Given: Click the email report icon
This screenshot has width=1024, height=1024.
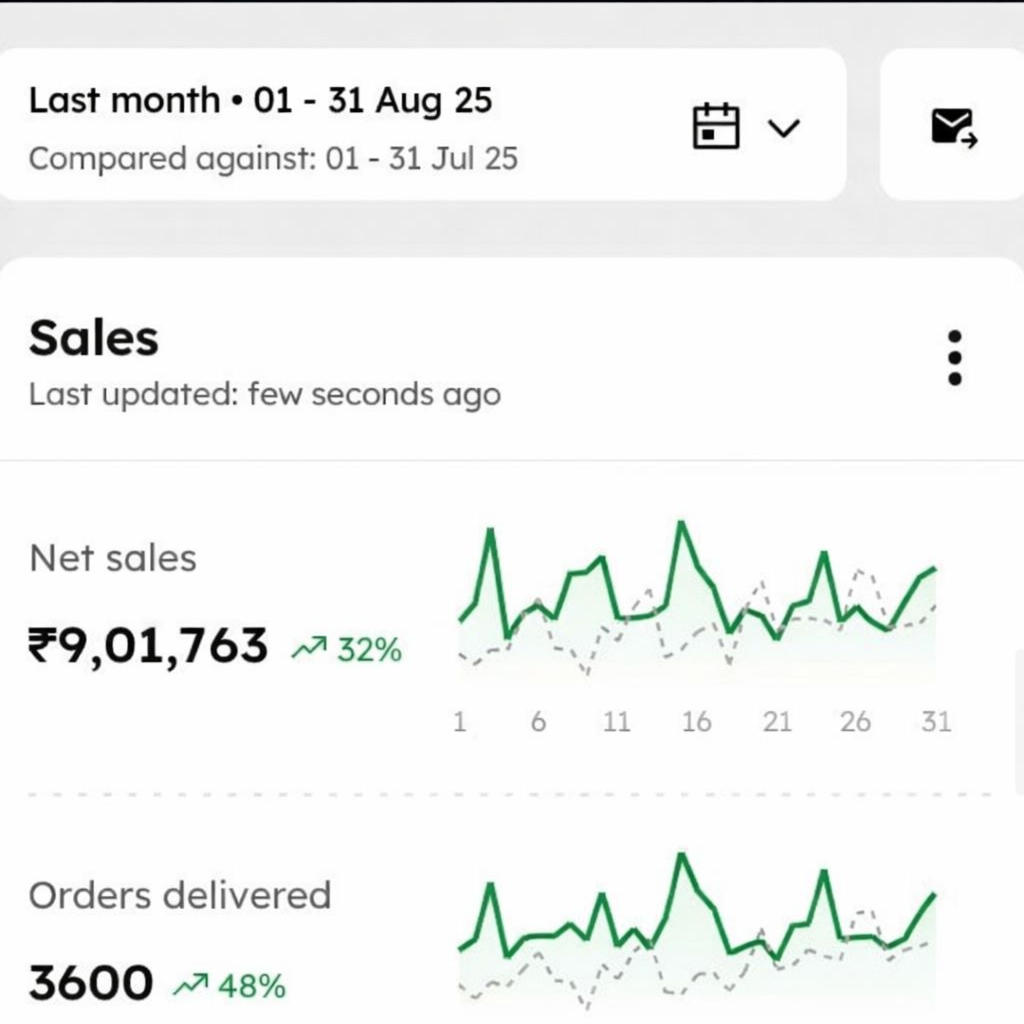Looking at the screenshot, I should [953, 127].
